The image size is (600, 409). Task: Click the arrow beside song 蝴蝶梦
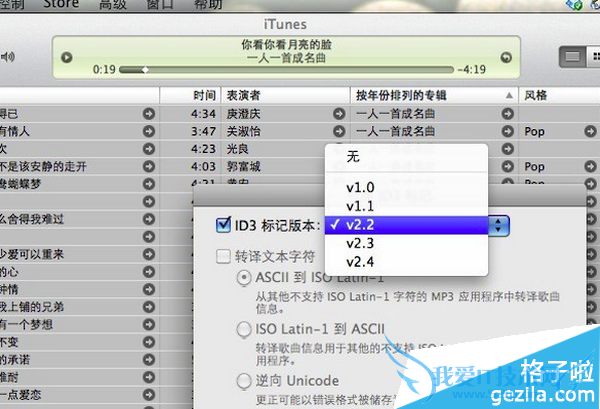pyautogui.click(x=149, y=184)
